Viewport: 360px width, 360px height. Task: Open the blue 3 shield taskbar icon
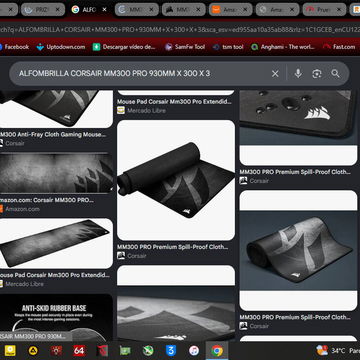(171, 351)
